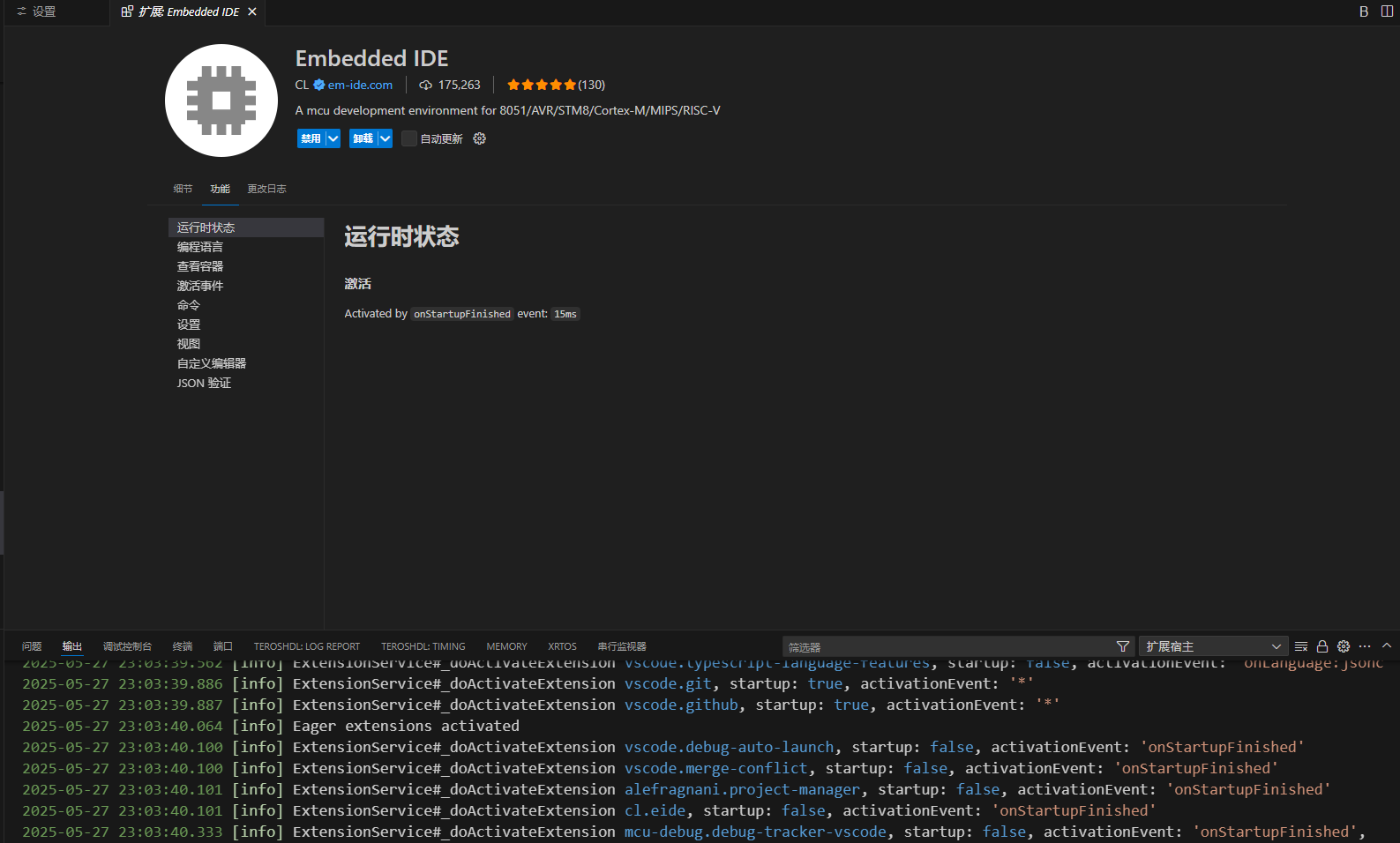
Task: Switch to the 细节 tab
Action: point(183,189)
